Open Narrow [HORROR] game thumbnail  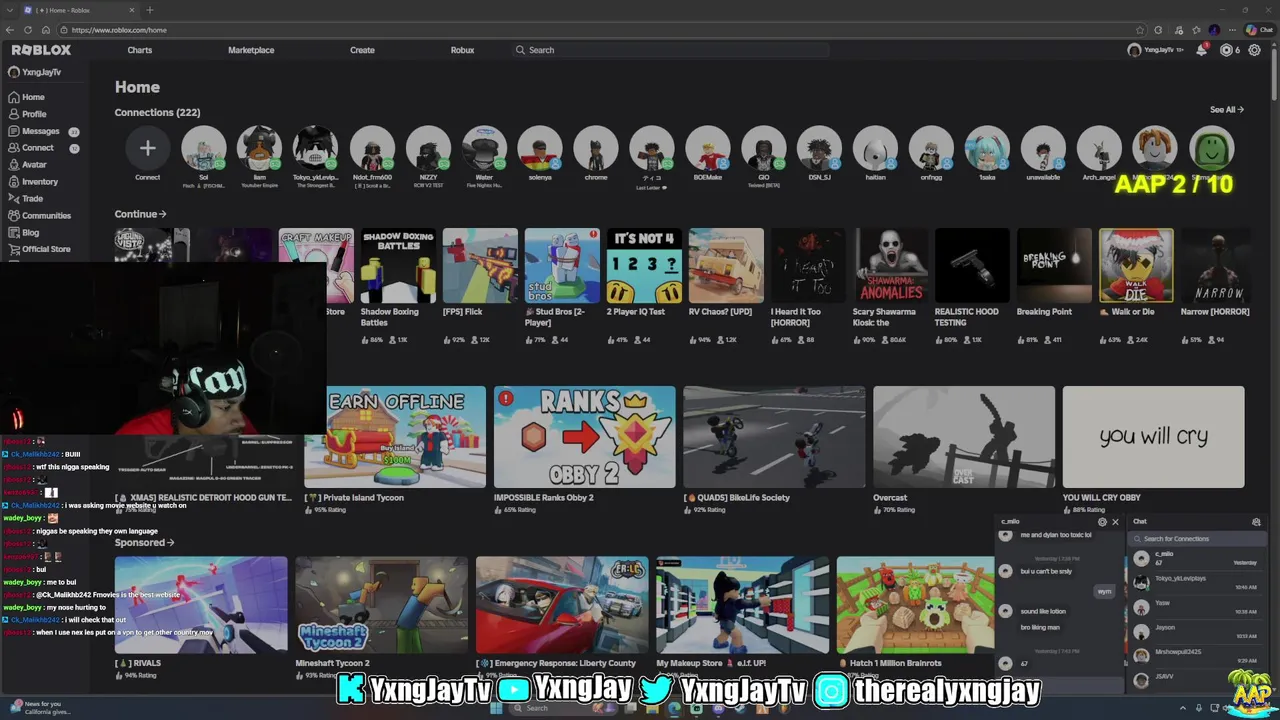tap(1217, 265)
